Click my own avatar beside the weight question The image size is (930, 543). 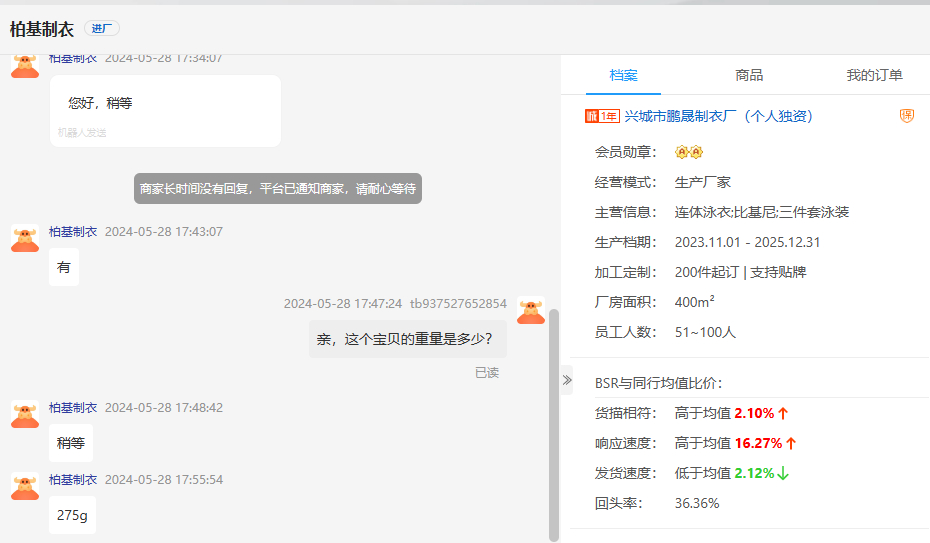(531, 310)
